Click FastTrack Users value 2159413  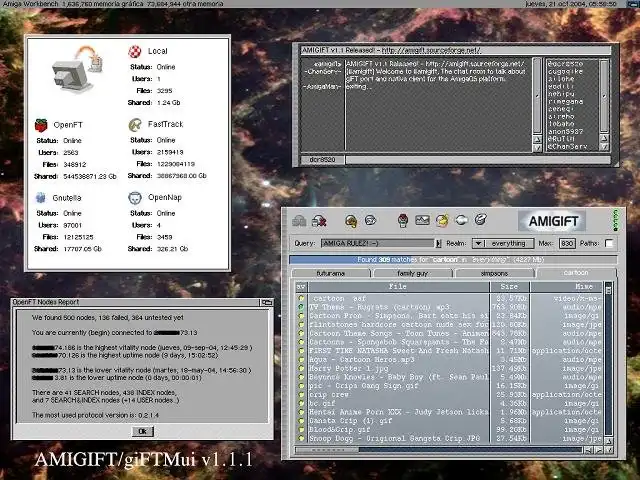click(x=170, y=152)
